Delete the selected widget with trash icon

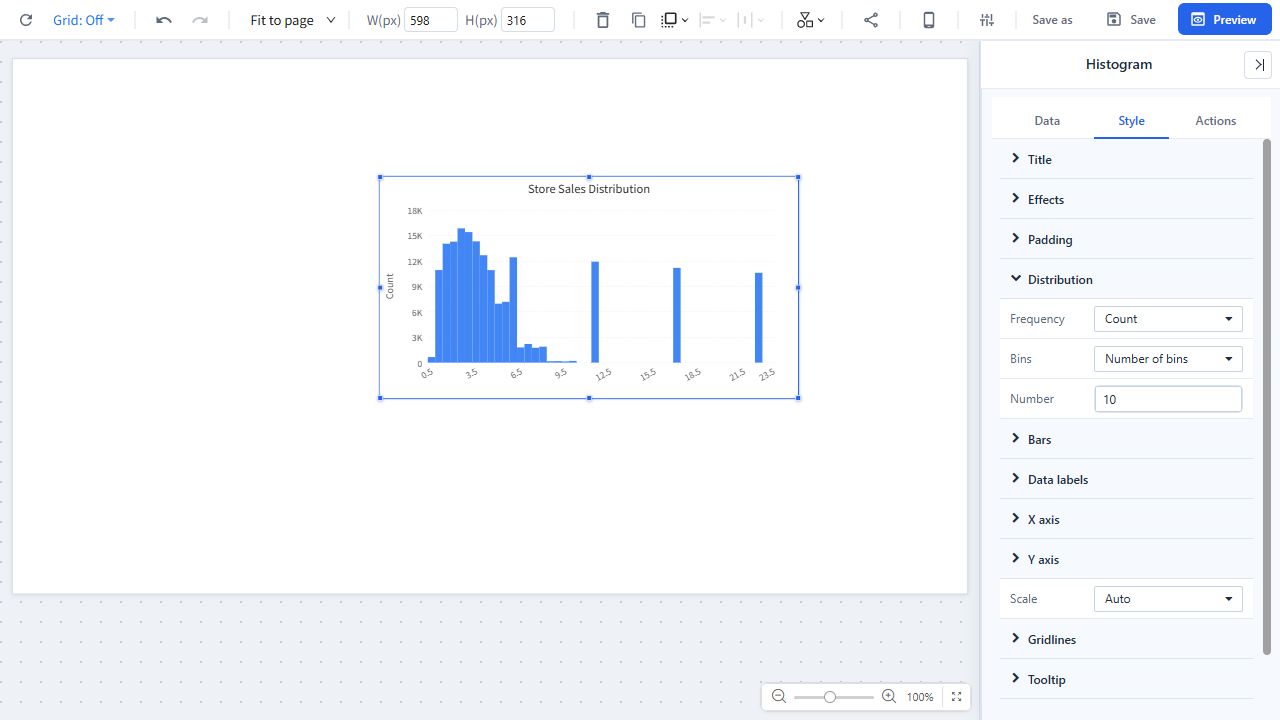(x=602, y=20)
